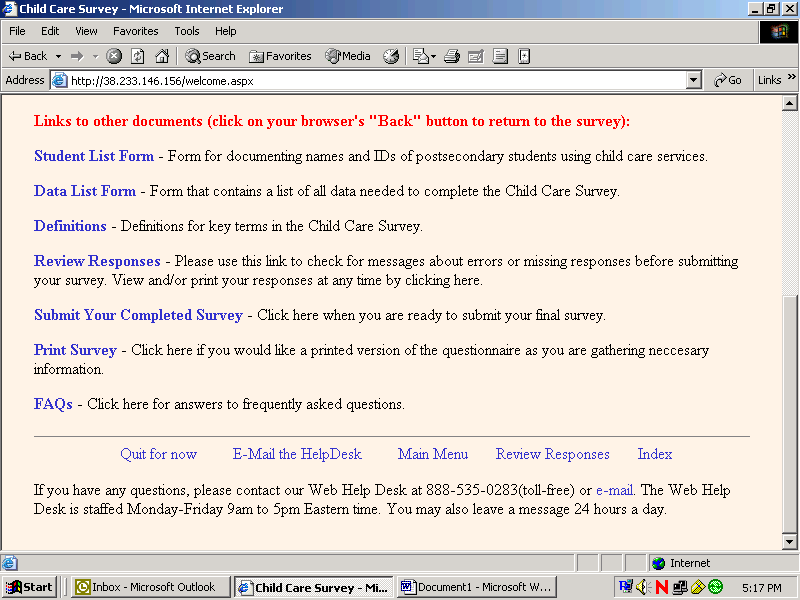
Task: Open the Back button history dropdown arrow
Action: (x=58, y=56)
